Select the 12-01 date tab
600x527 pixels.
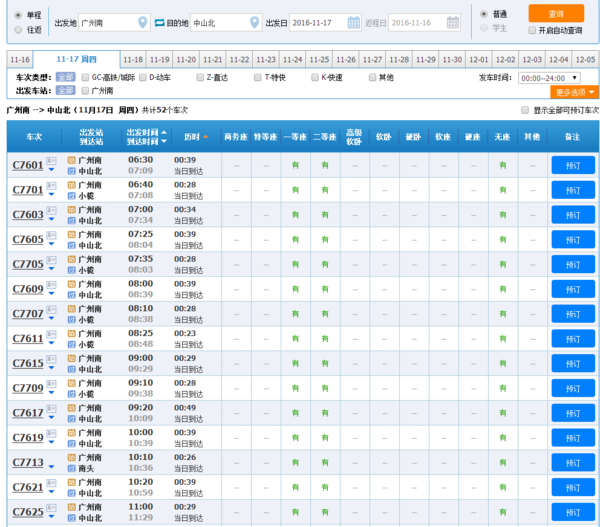click(479, 60)
